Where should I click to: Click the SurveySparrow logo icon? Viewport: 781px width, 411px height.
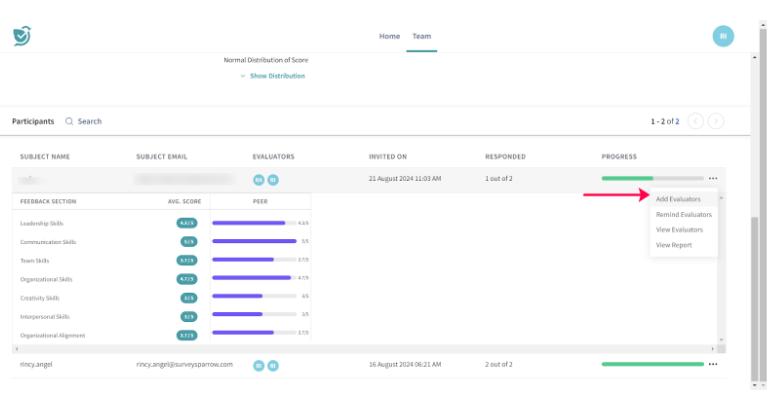(22, 36)
